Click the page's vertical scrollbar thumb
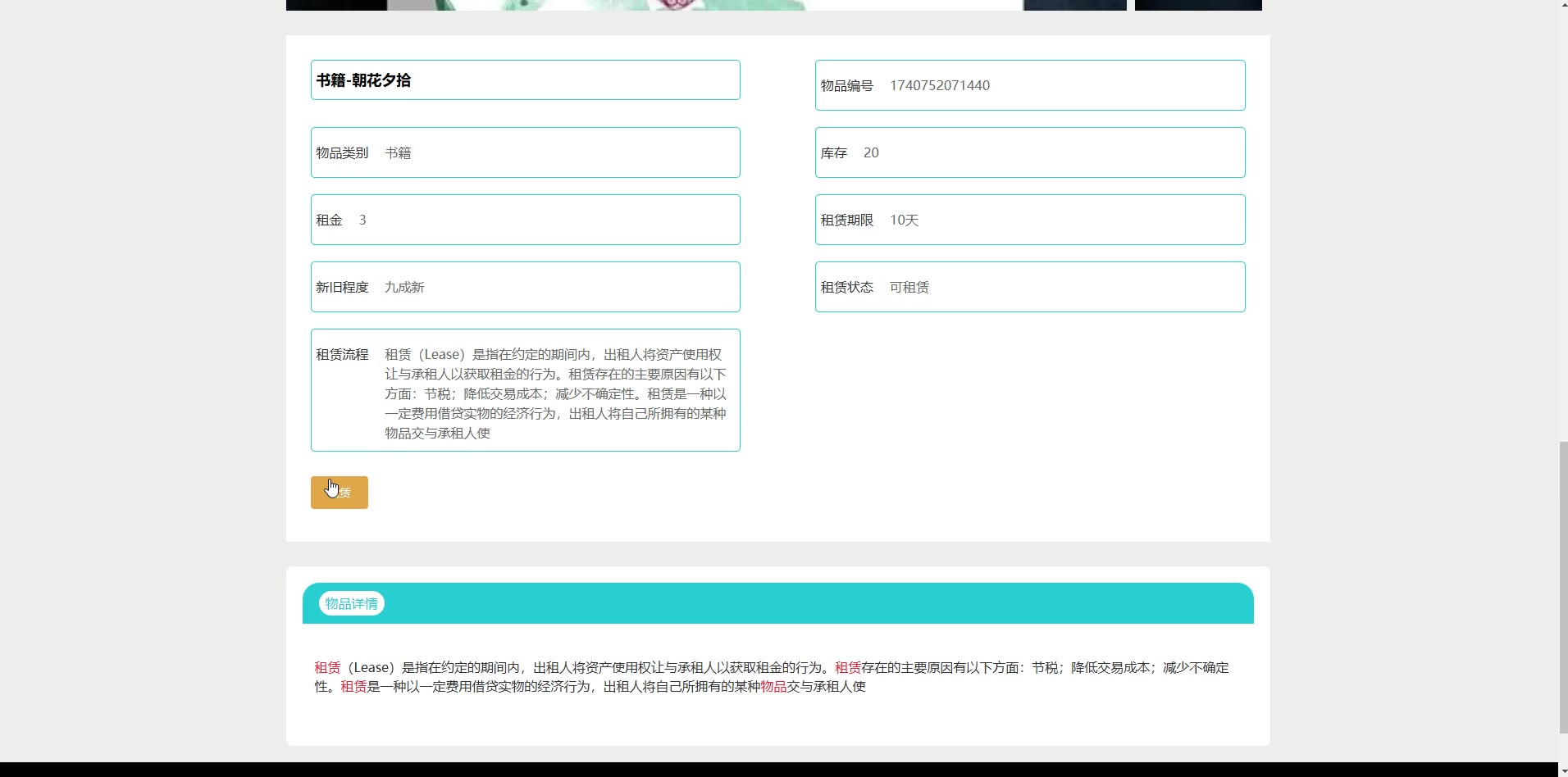The height and width of the screenshot is (777, 1568). pyautogui.click(x=1562, y=588)
